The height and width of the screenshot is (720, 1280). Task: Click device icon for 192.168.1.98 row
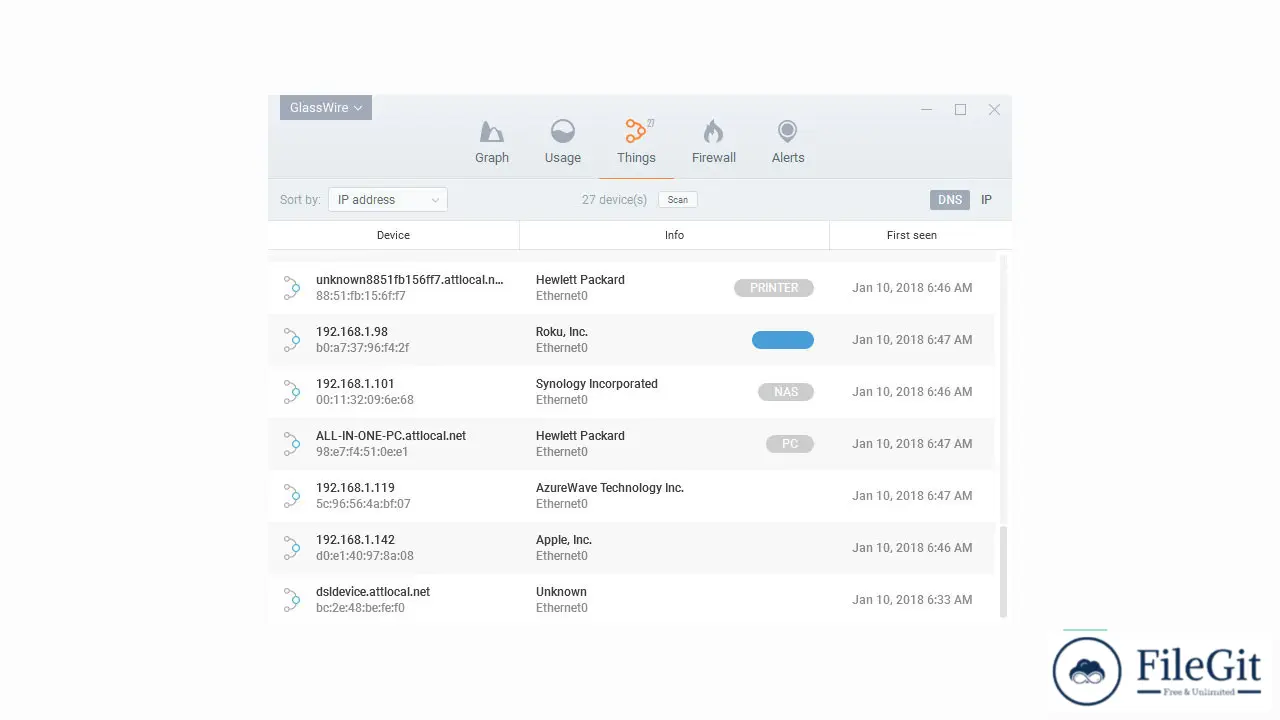[291, 340]
